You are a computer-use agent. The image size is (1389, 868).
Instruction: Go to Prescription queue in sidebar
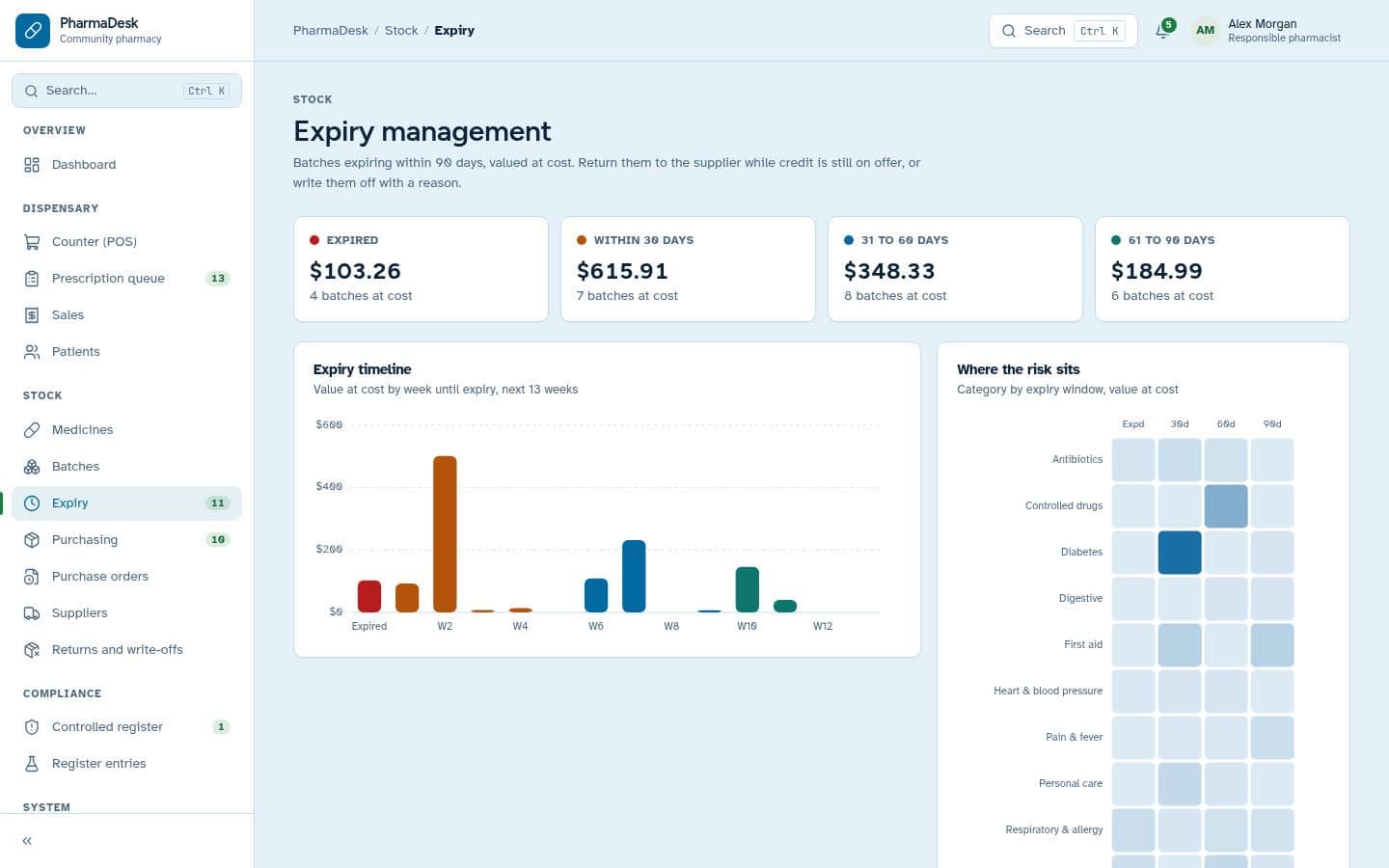(x=126, y=279)
